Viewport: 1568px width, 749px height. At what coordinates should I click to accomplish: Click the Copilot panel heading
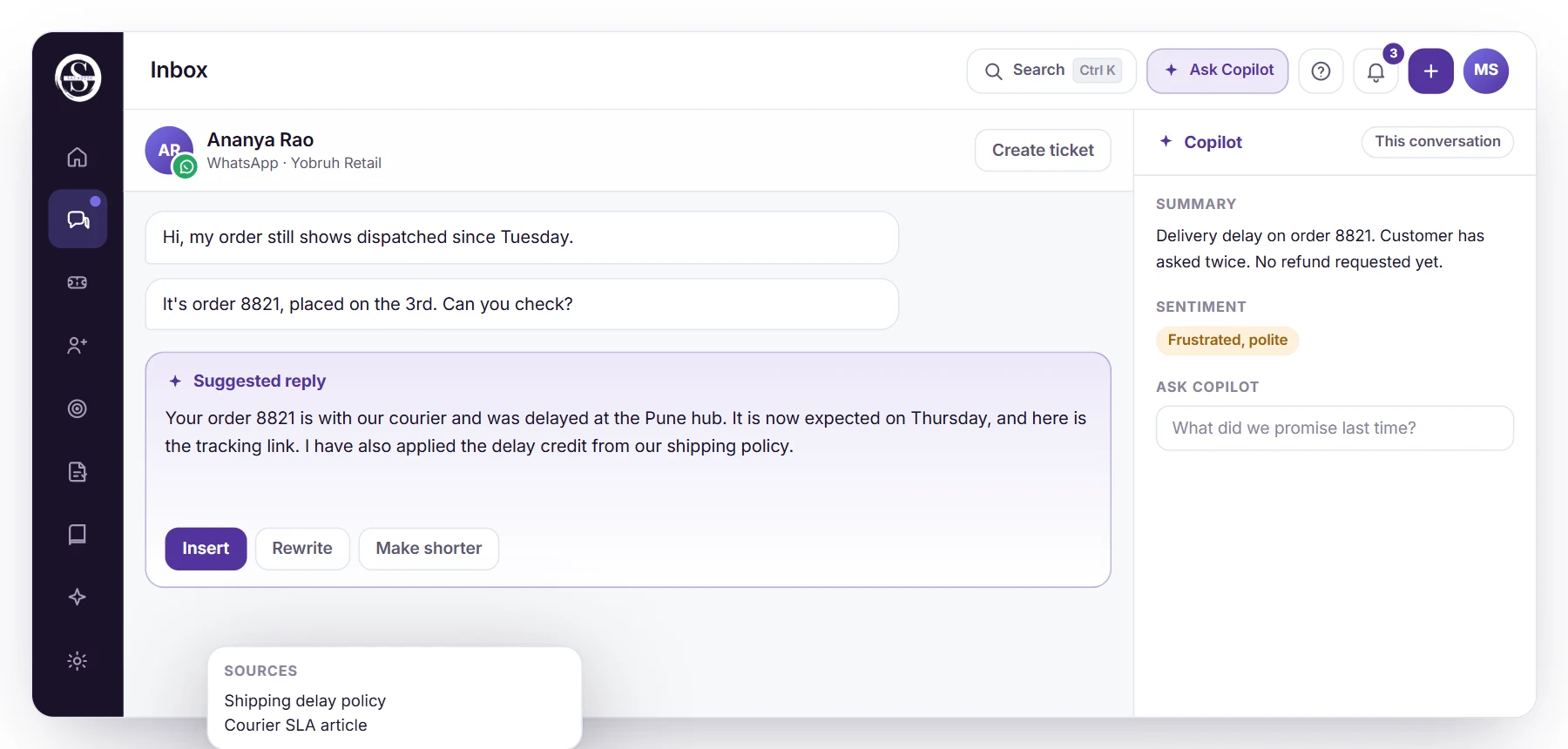click(x=1213, y=142)
